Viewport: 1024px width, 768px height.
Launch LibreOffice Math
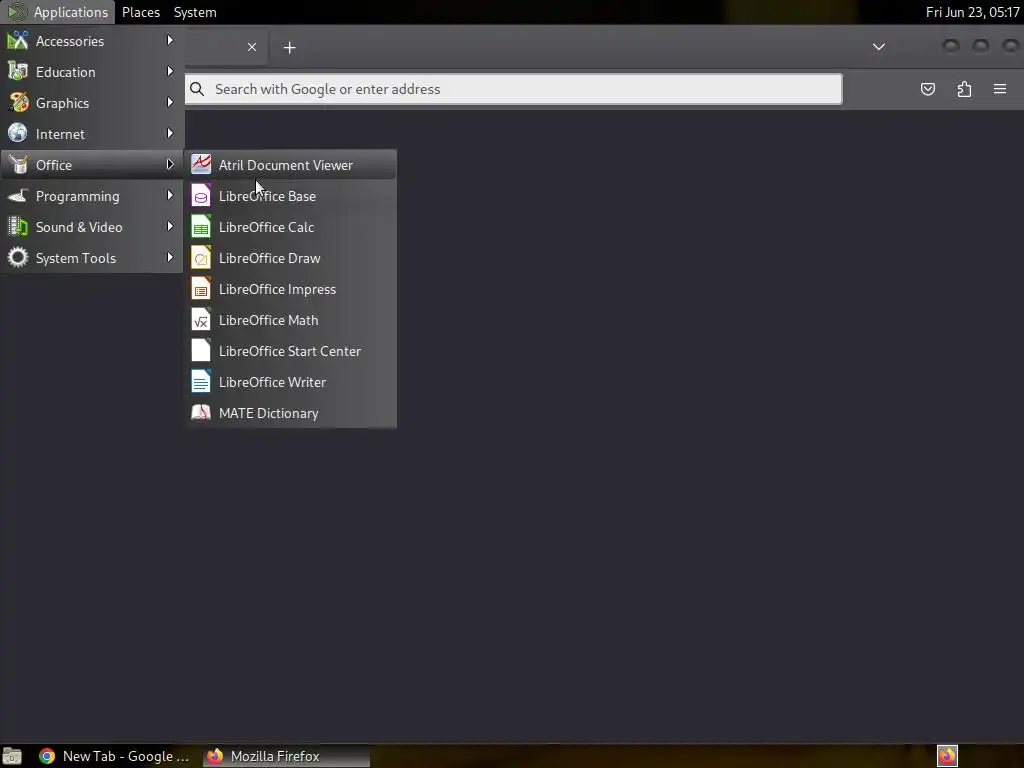pyautogui.click(x=291, y=320)
